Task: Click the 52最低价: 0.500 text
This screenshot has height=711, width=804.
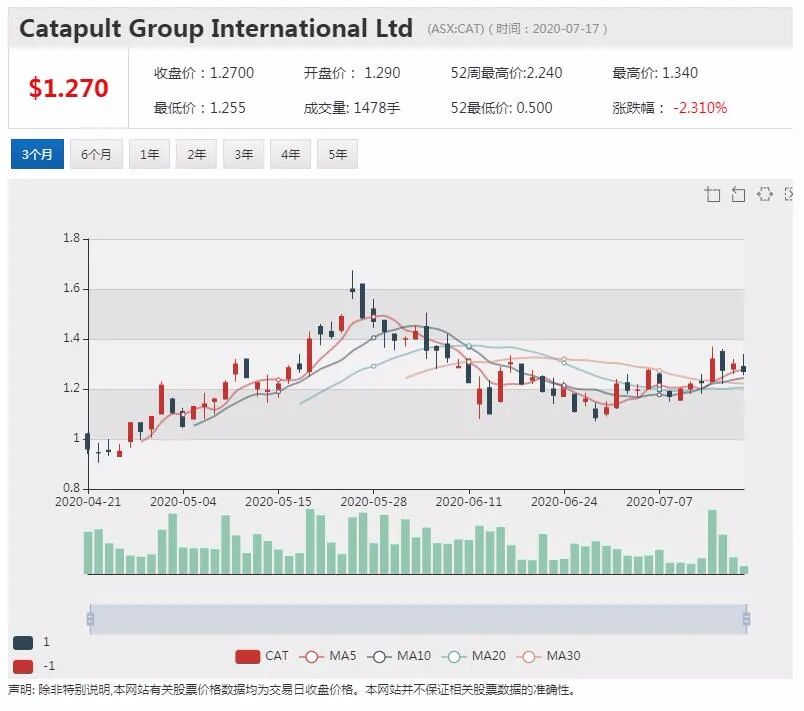Action: 501,108
